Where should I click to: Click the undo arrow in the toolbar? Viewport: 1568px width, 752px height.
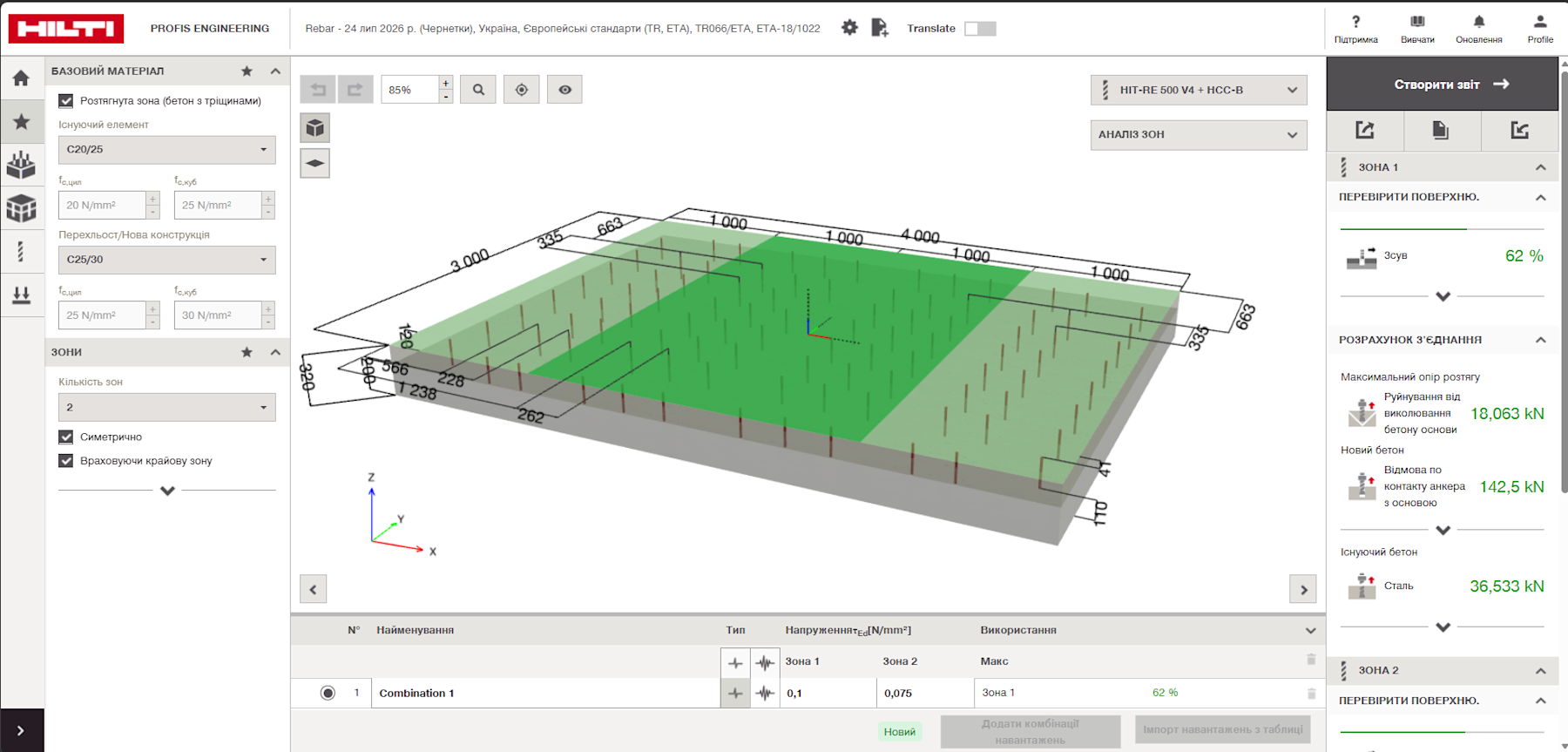318,90
